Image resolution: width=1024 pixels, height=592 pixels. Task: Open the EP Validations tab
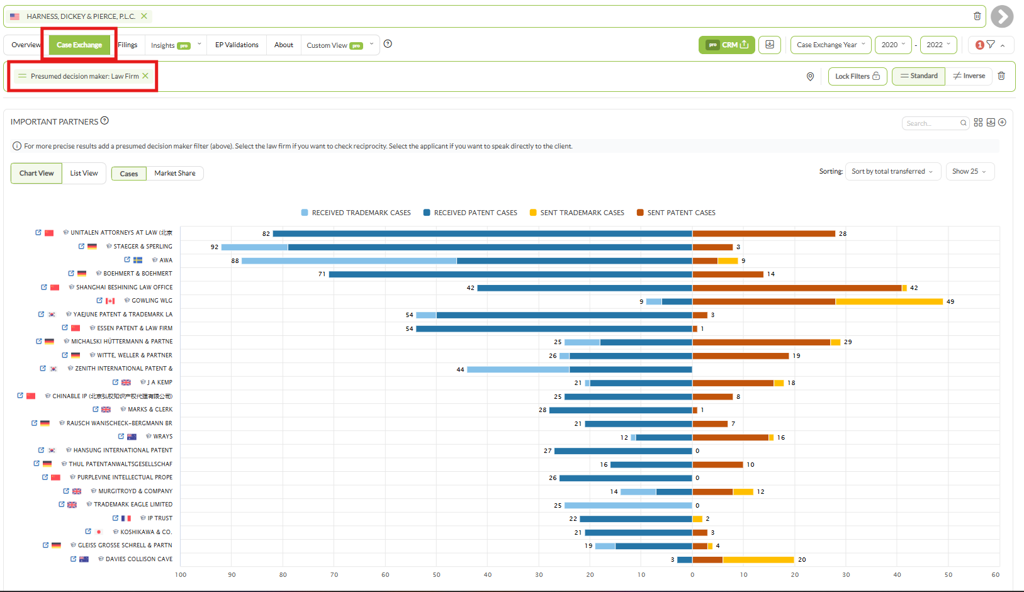coord(237,45)
